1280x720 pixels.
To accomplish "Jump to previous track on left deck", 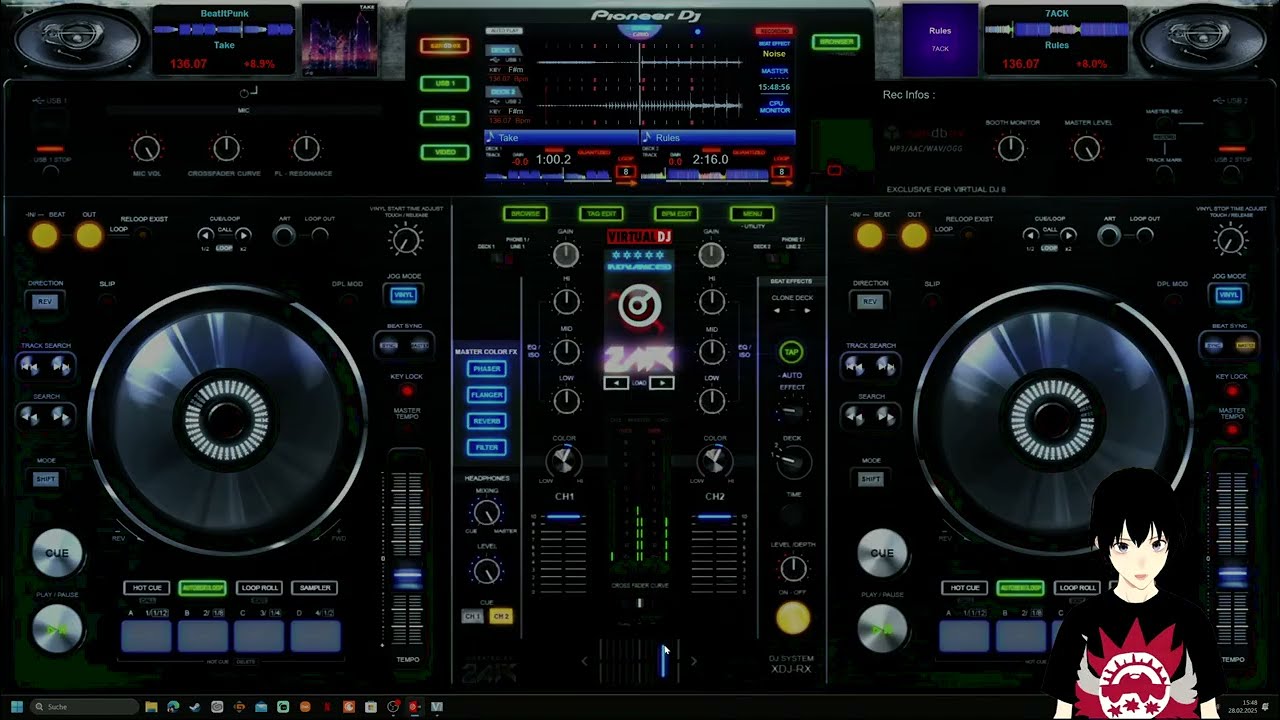I will pyautogui.click(x=30, y=366).
